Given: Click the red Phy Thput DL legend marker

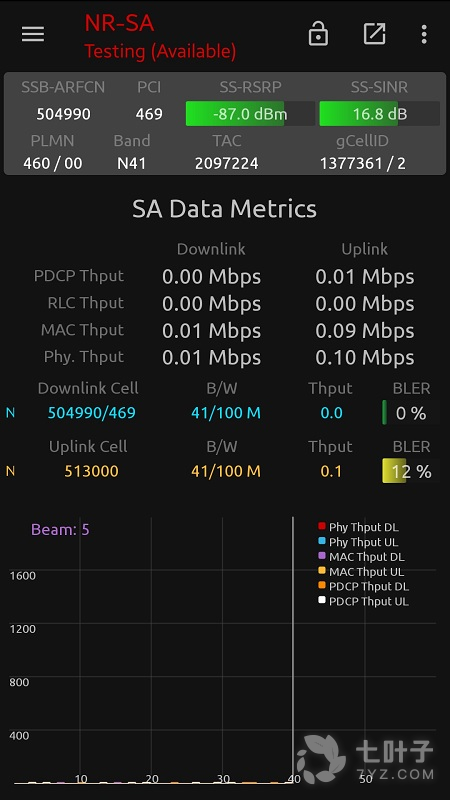Looking at the screenshot, I should (322, 526).
